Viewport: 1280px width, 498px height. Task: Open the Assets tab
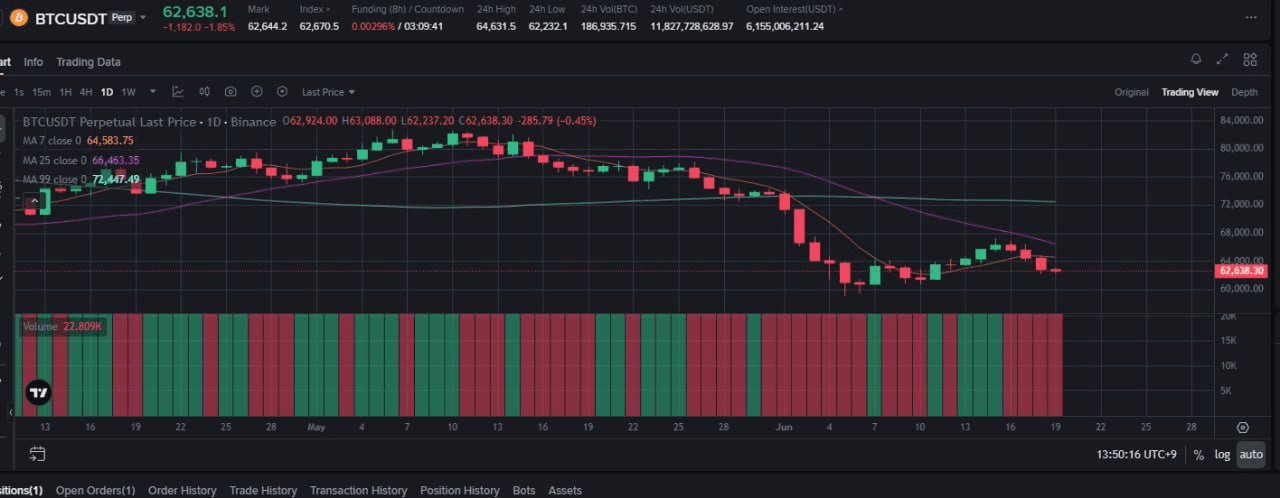click(x=565, y=490)
